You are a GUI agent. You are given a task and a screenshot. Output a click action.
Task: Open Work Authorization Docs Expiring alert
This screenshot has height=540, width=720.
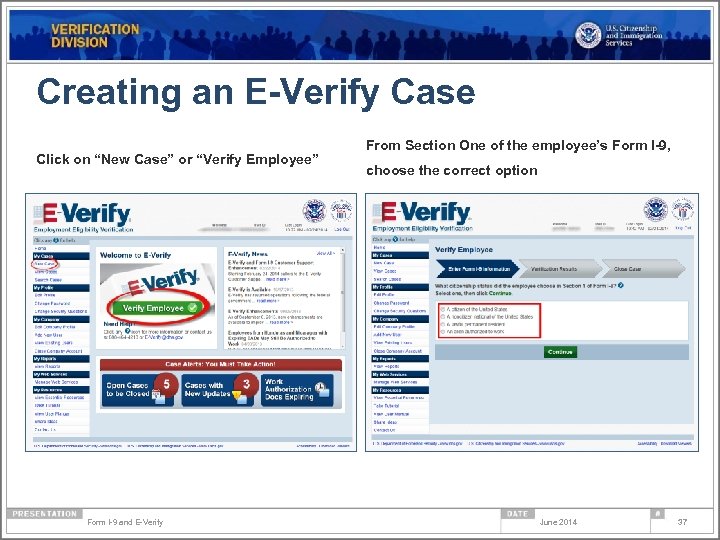[x=297, y=391]
